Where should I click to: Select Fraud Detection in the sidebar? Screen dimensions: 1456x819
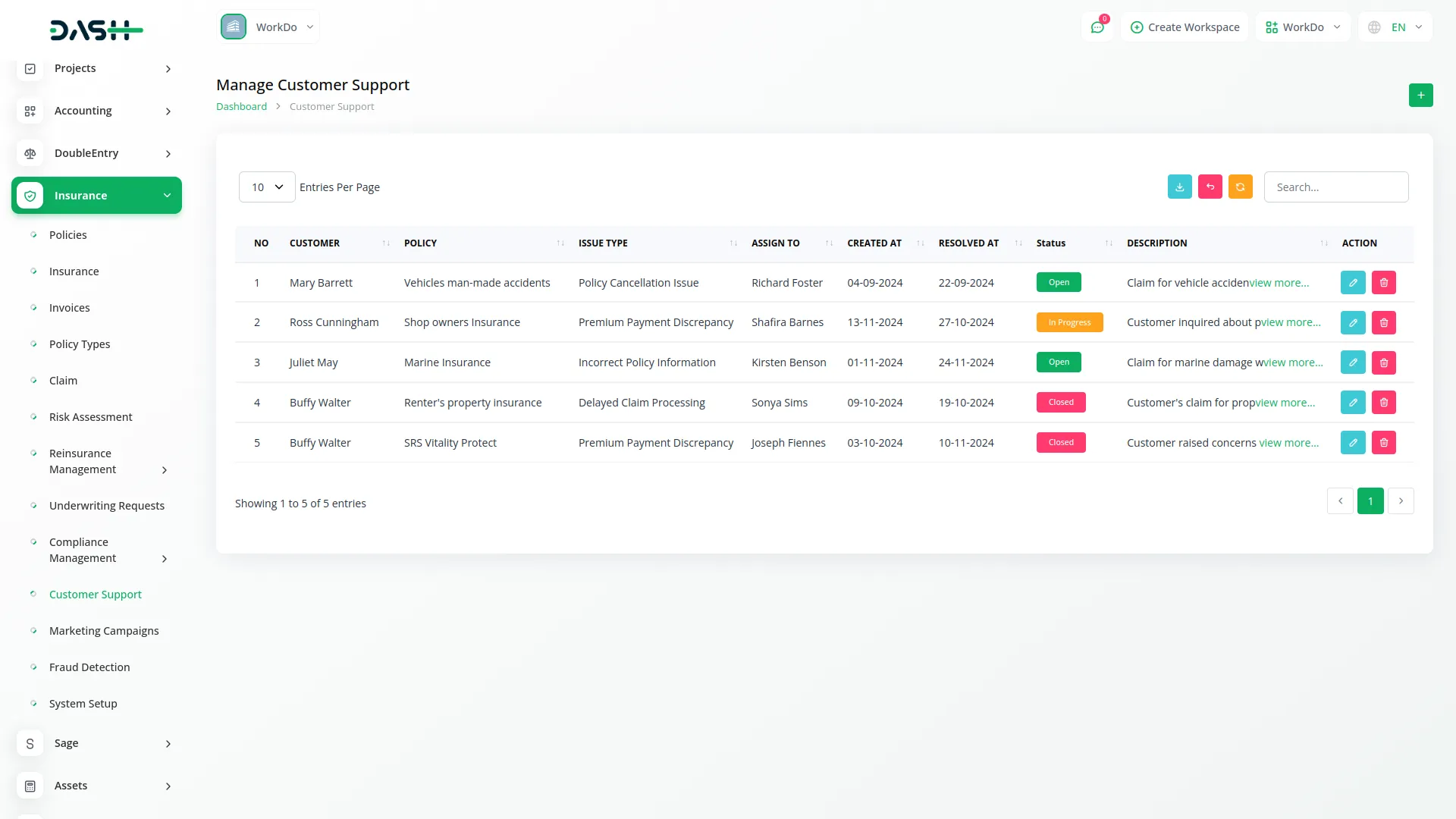pos(89,667)
